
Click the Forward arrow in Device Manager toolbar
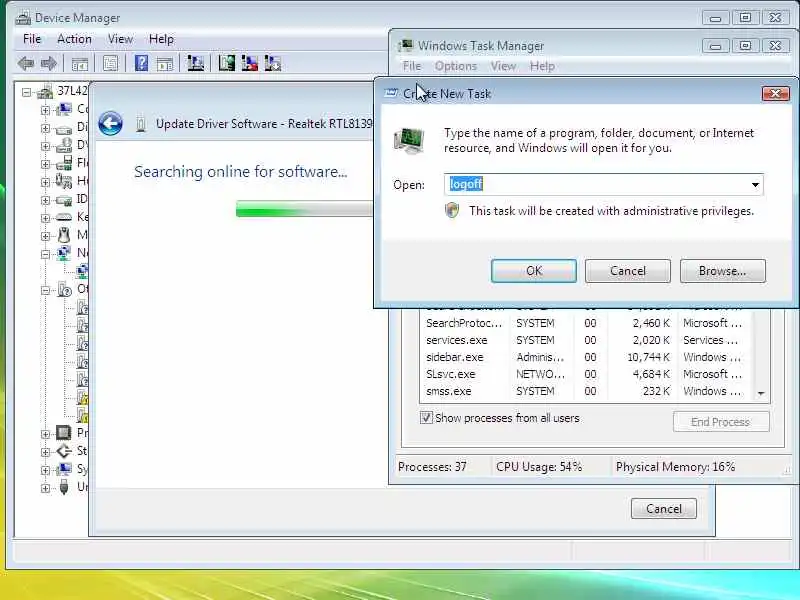point(49,64)
